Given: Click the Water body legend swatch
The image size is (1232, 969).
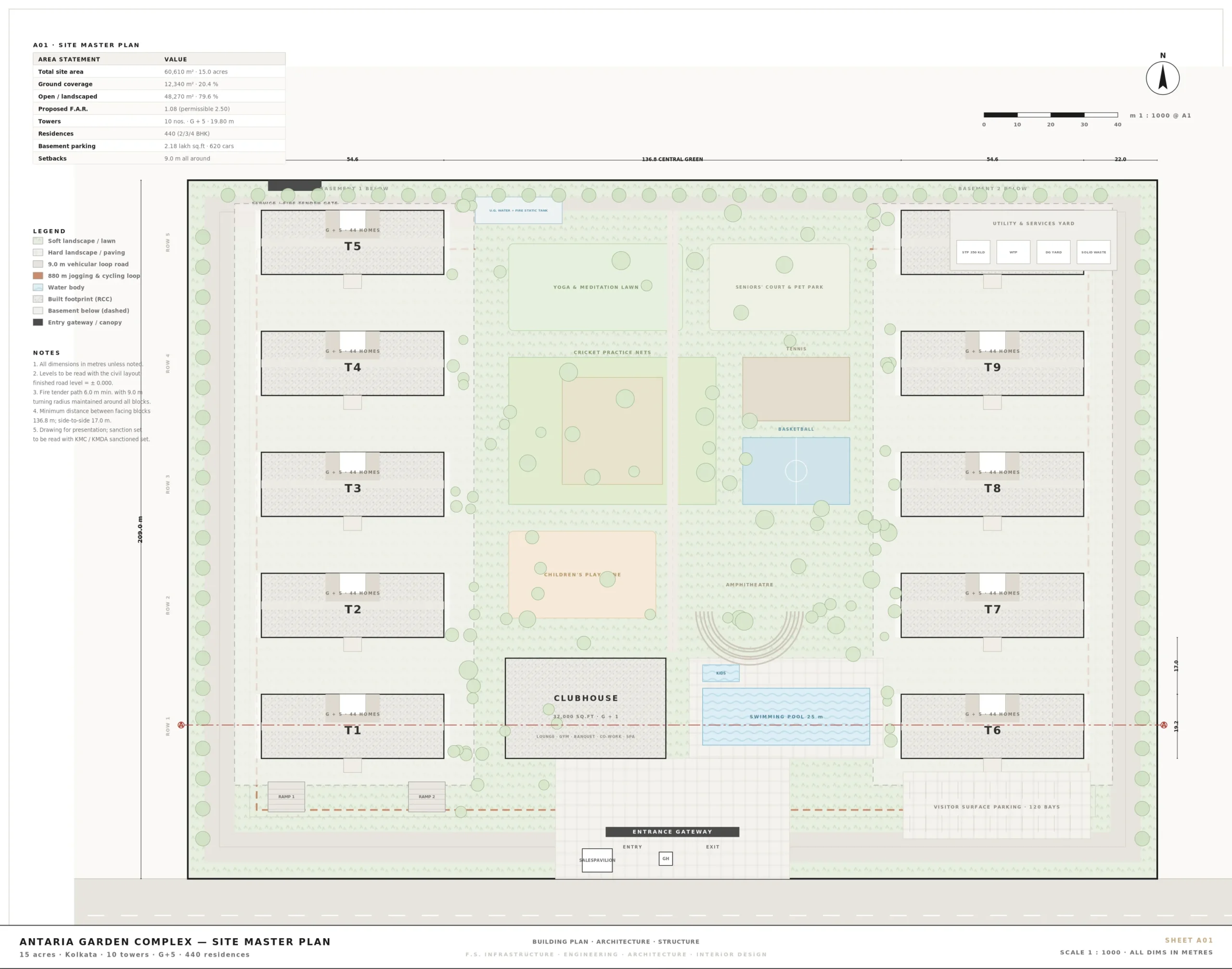Looking at the screenshot, I should (38, 287).
